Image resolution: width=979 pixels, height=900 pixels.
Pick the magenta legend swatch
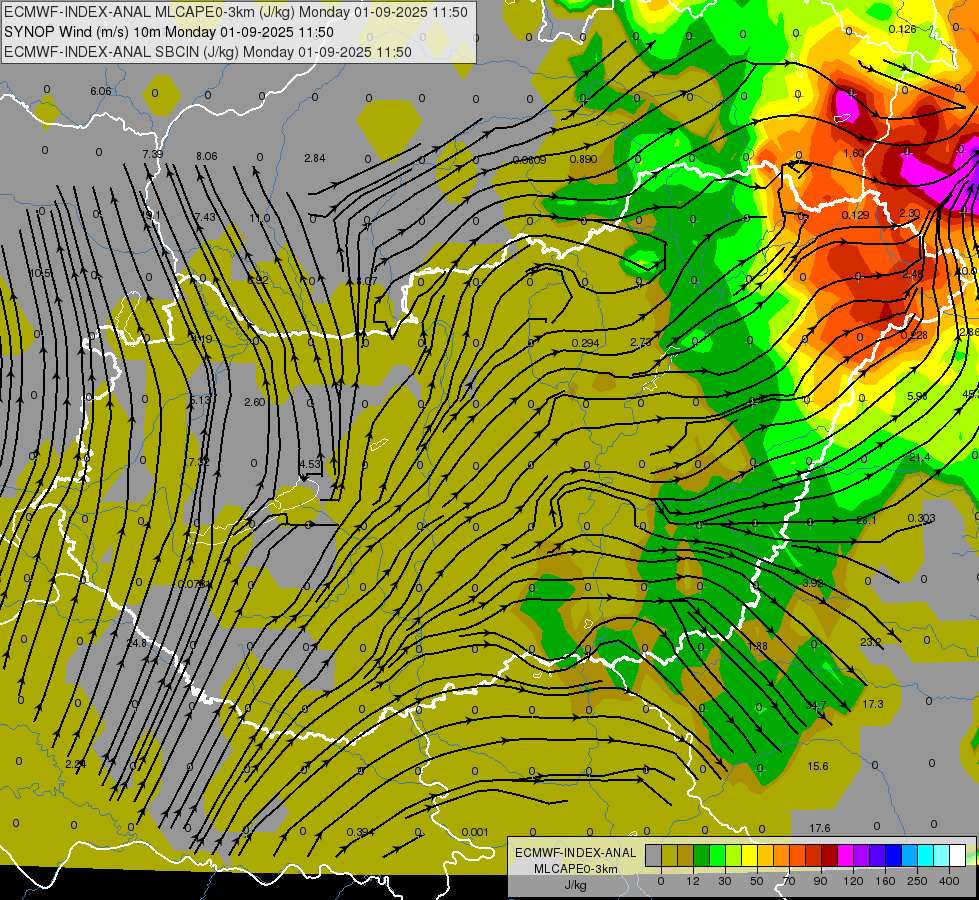point(845,855)
